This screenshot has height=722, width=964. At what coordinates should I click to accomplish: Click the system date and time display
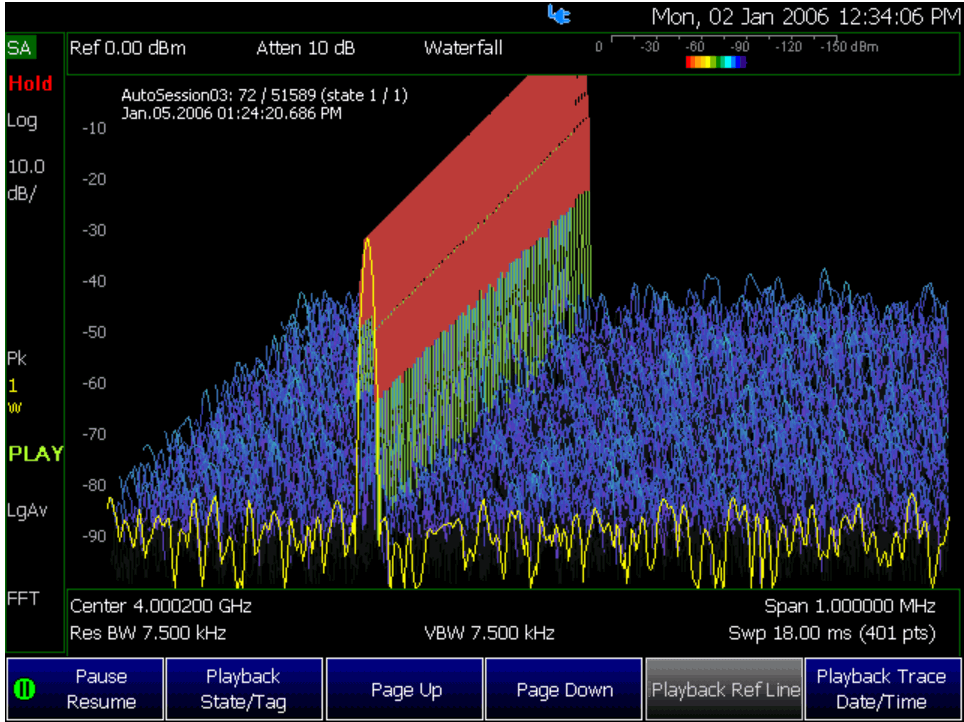coord(805,16)
